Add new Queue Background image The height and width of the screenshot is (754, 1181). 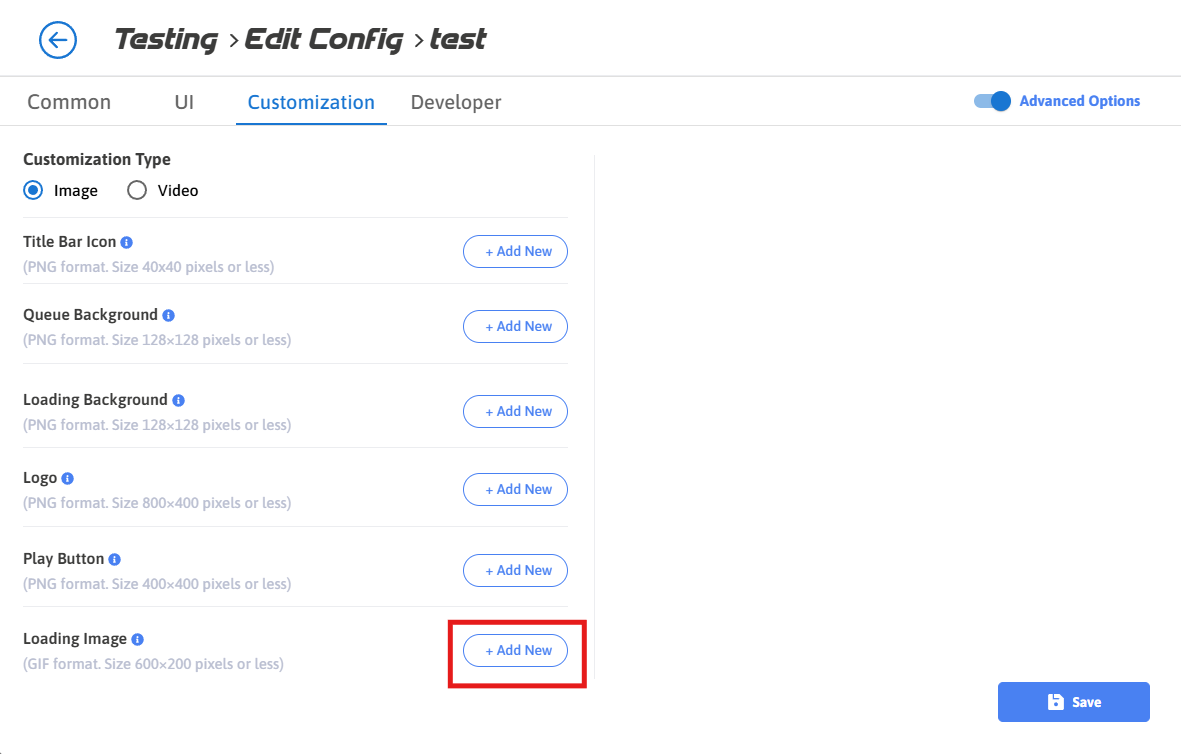pyautogui.click(x=515, y=326)
